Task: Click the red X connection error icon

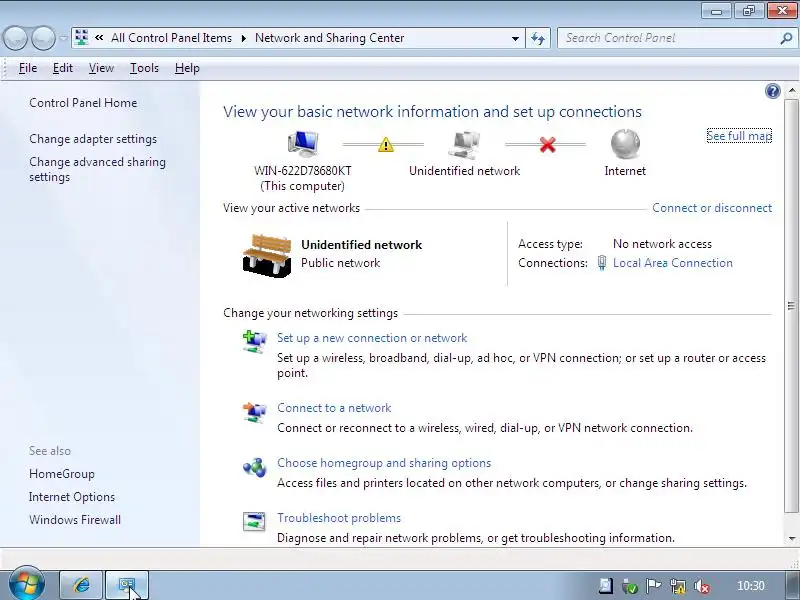Action: [x=547, y=144]
